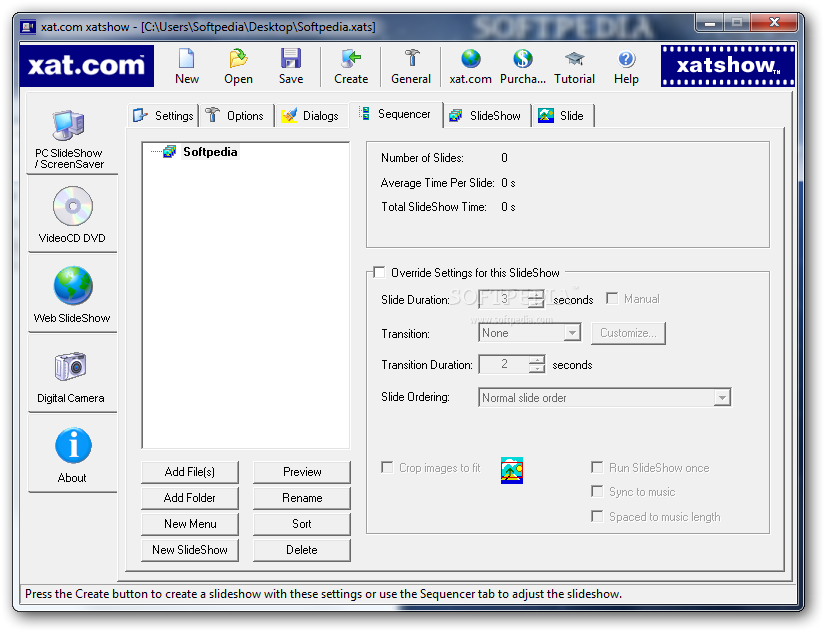825x632 pixels.
Task: Enable Run SlideShow once
Action: pyautogui.click(x=597, y=467)
